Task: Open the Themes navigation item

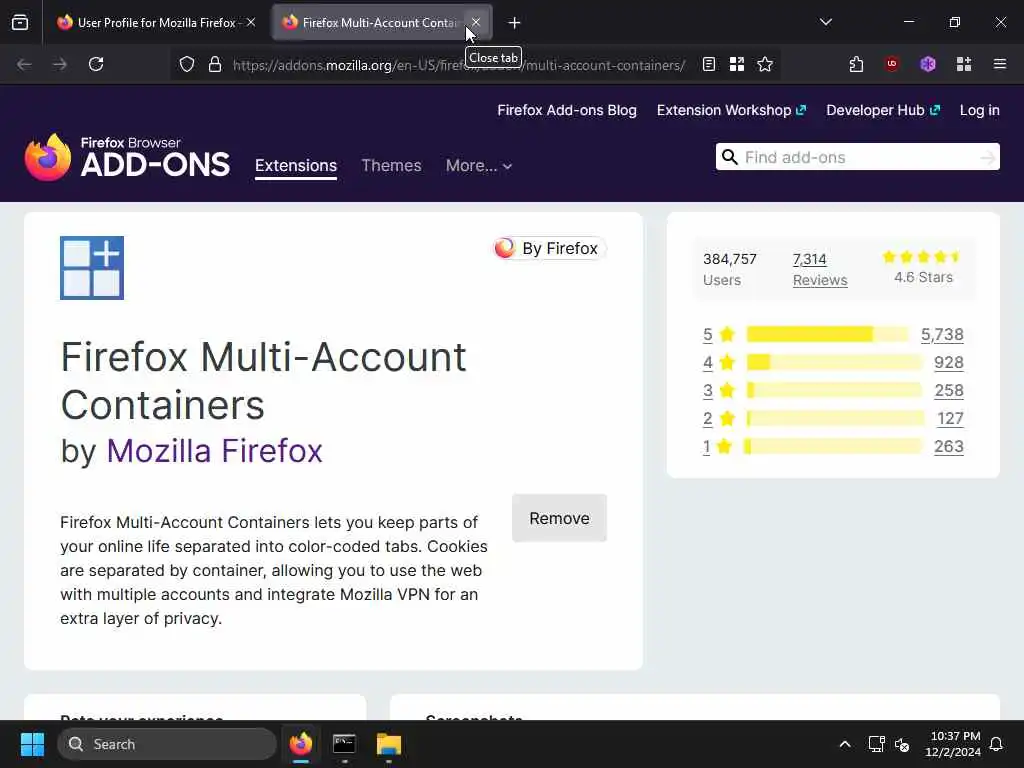Action: (x=391, y=165)
